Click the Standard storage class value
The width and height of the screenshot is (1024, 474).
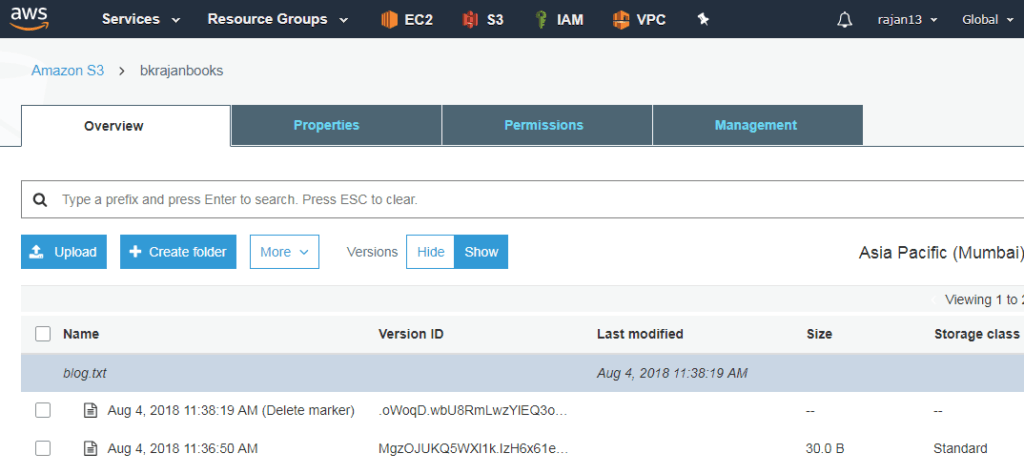[961, 449]
